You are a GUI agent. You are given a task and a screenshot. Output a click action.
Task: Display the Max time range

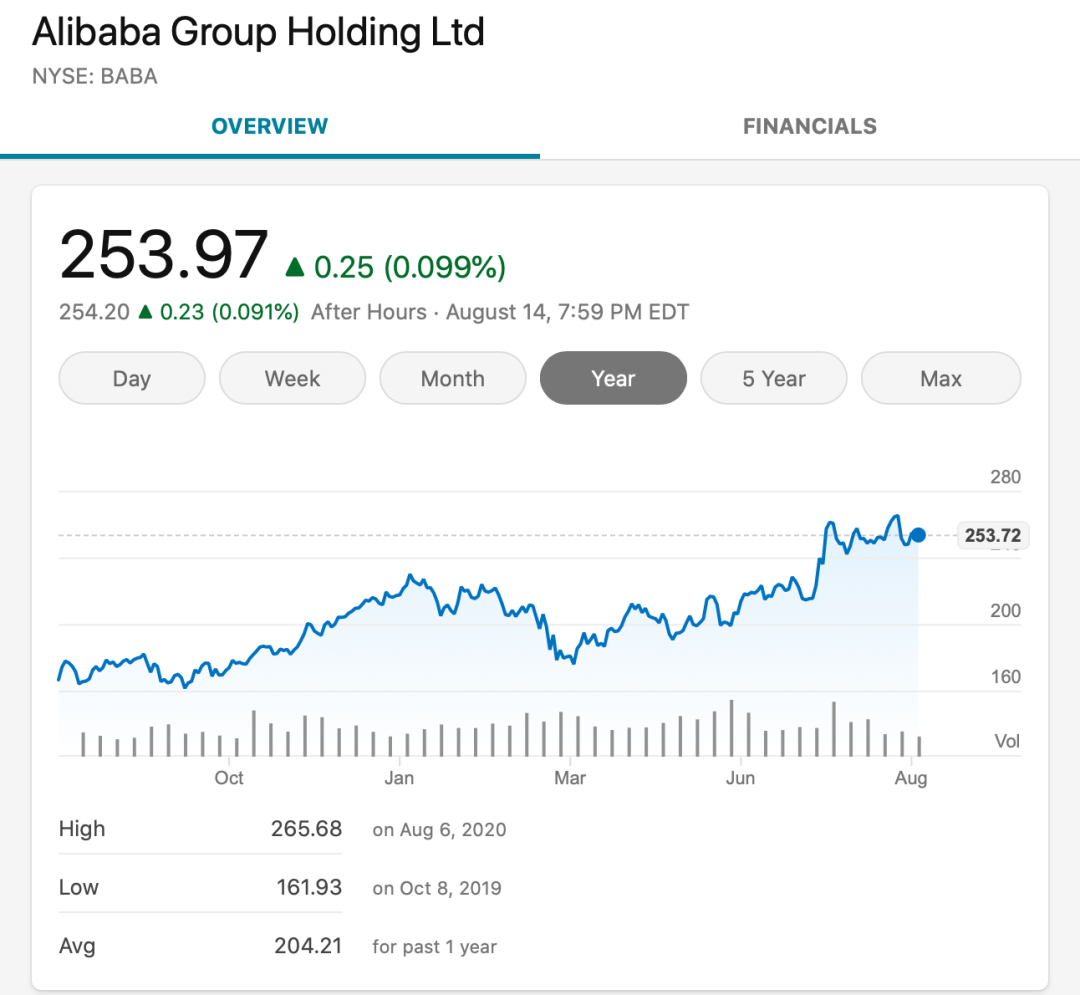point(941,379)
